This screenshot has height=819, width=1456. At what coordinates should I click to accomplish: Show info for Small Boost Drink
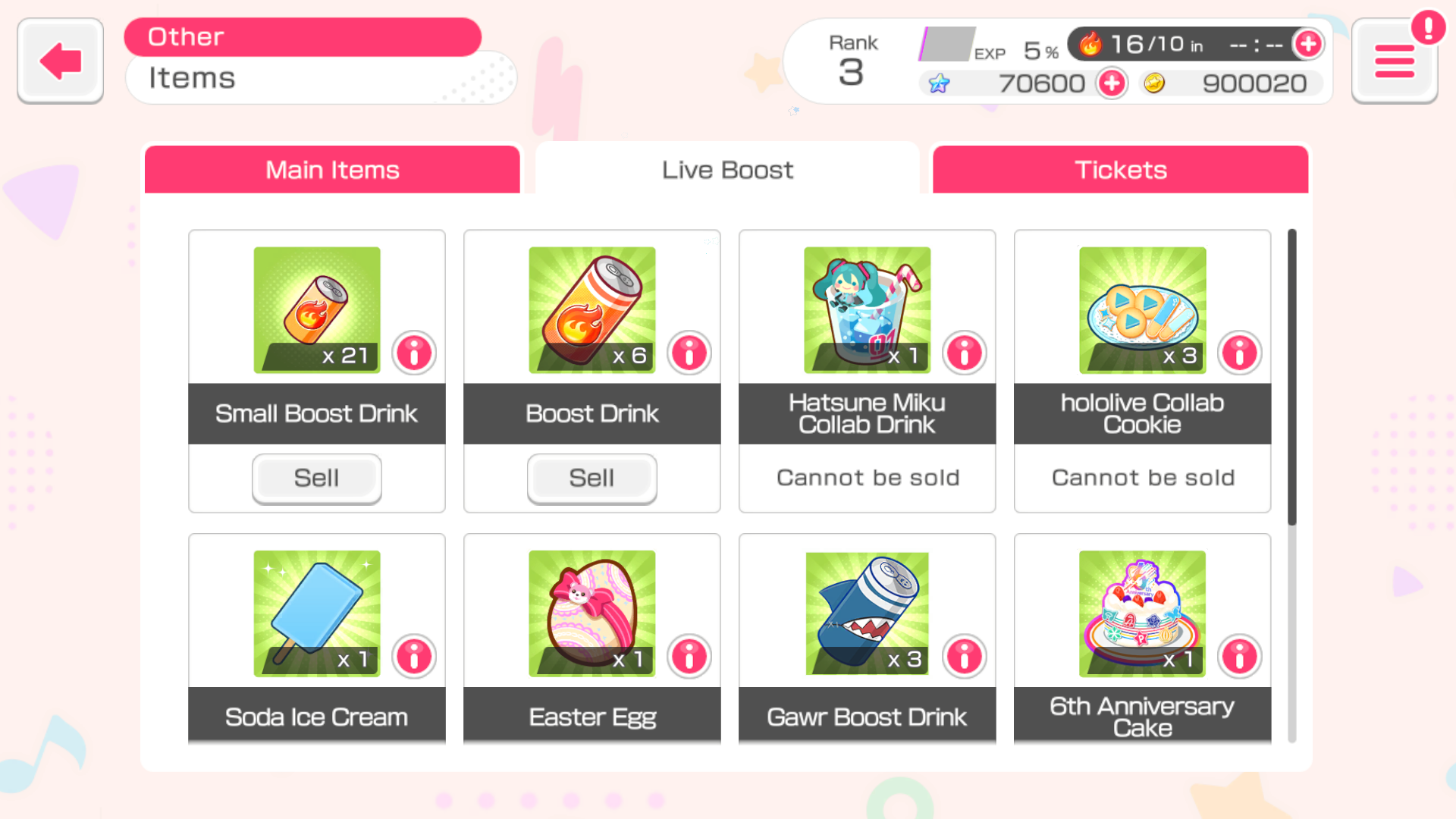(414, 353)
